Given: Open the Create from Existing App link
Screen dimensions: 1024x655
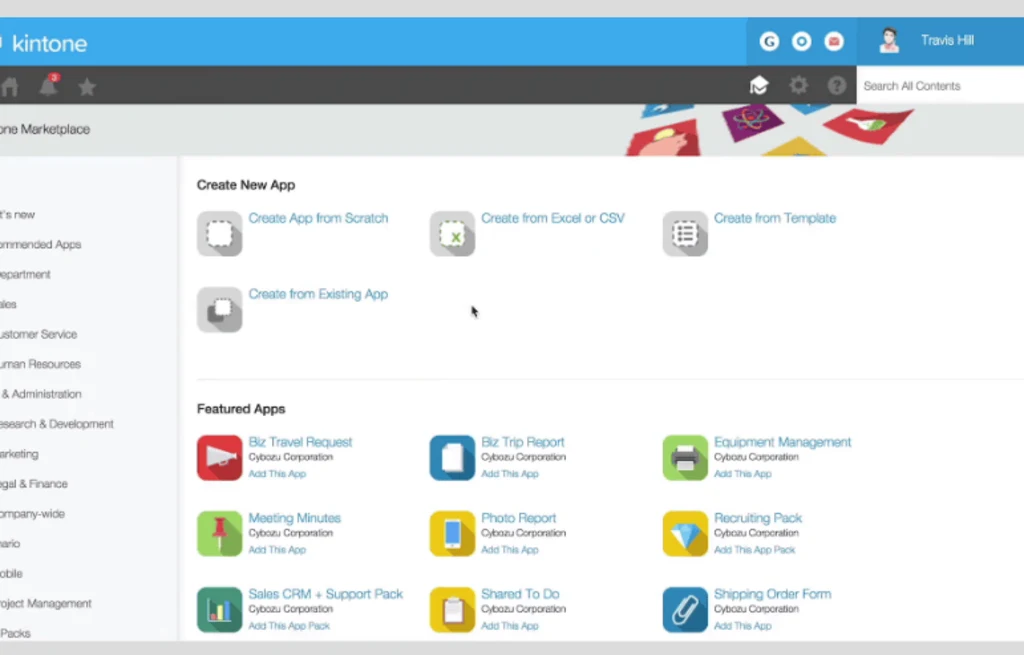Looking at the screenshot, I should pos(318,295).
